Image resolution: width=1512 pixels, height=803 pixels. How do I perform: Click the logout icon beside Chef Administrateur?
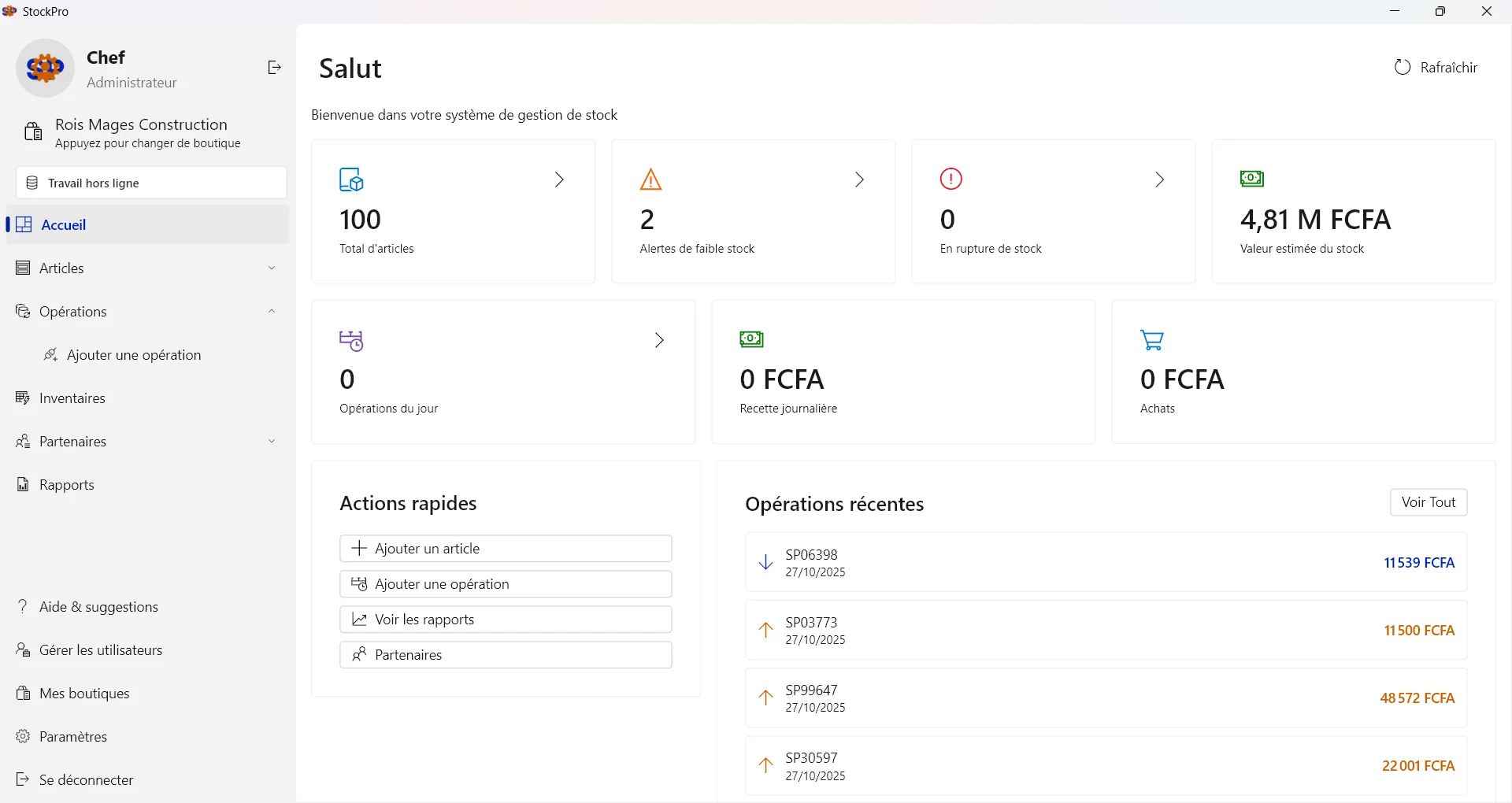[273, 68]
